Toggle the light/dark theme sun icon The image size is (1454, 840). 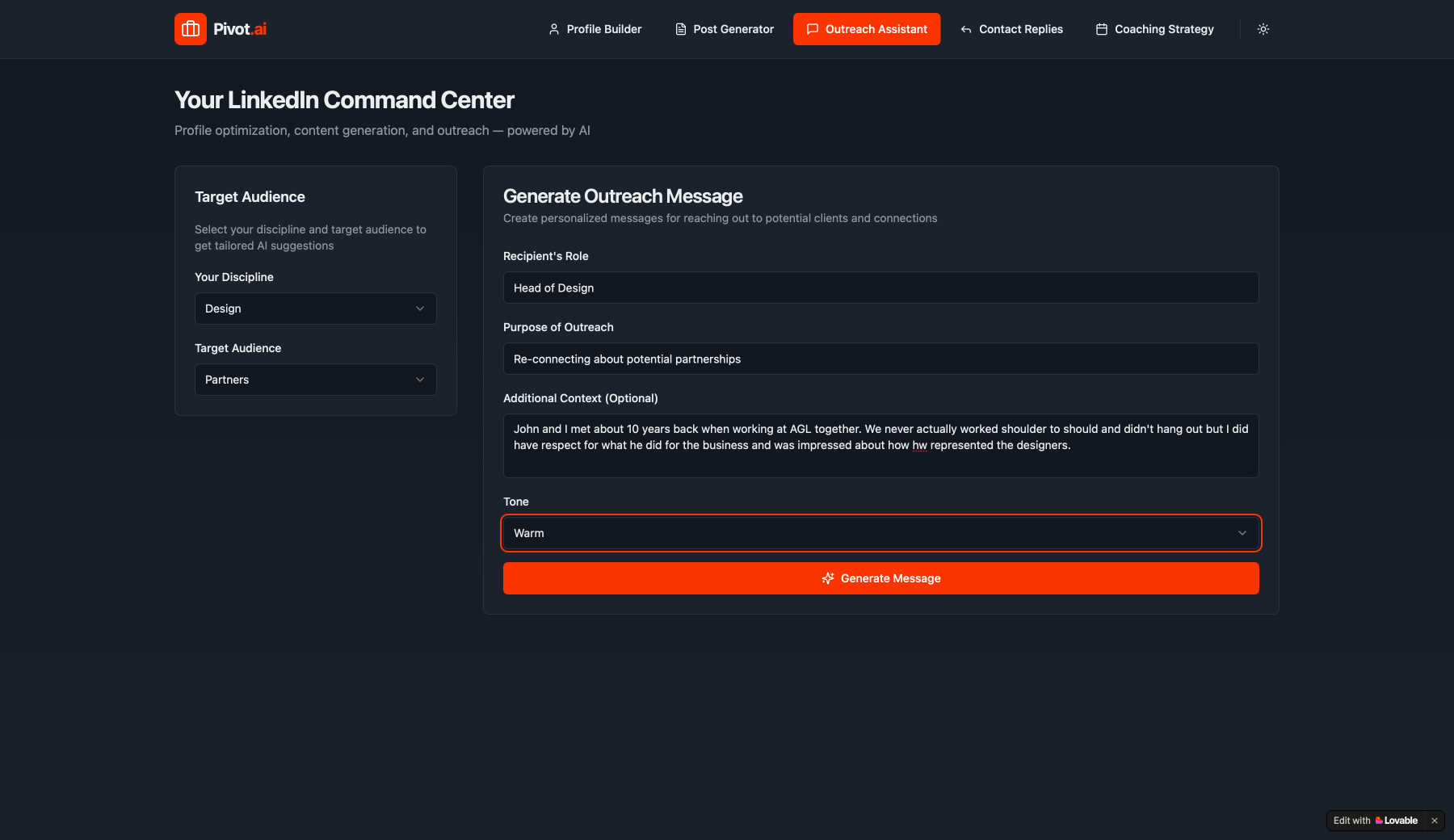(1263, 29)
